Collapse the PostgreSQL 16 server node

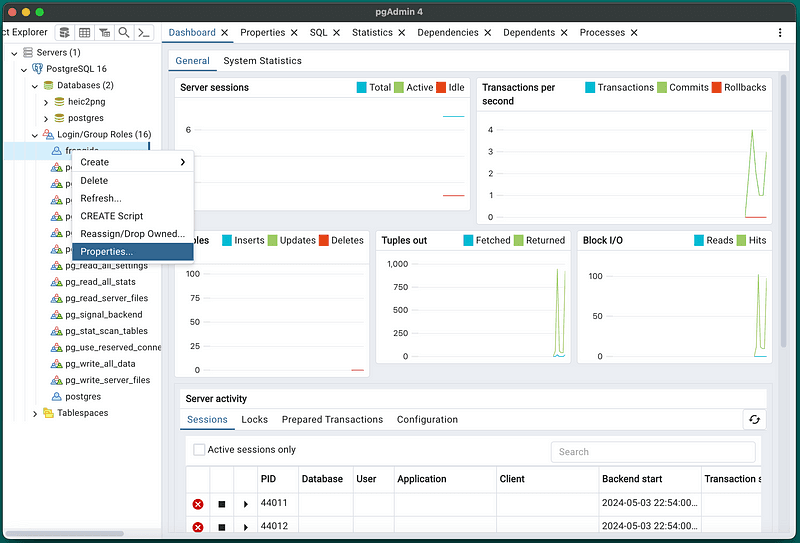click(x=24, y=69)
